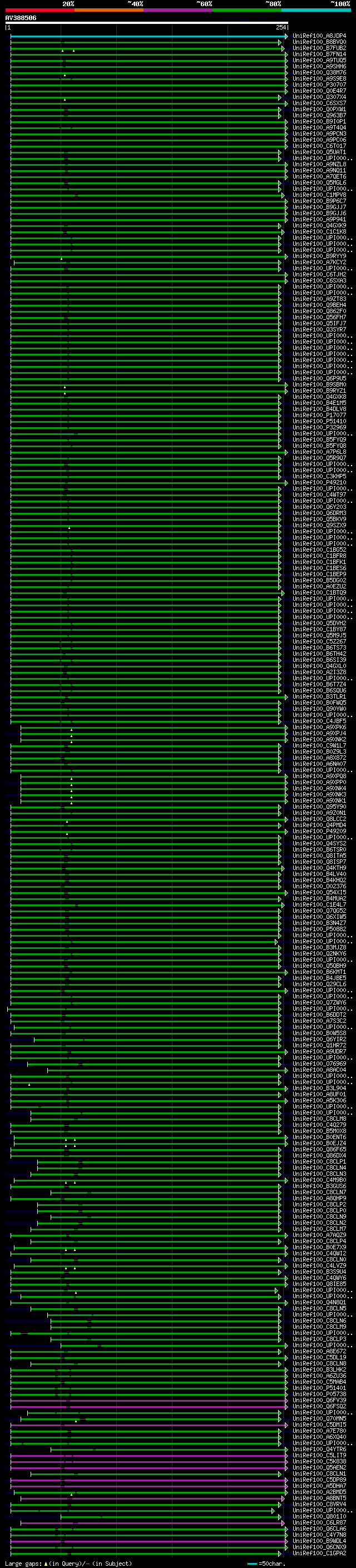The width and height of the screenshot is (356, 1568).
Task: Select hit label UniRef100_A6NA07
Action: (319, 764)
